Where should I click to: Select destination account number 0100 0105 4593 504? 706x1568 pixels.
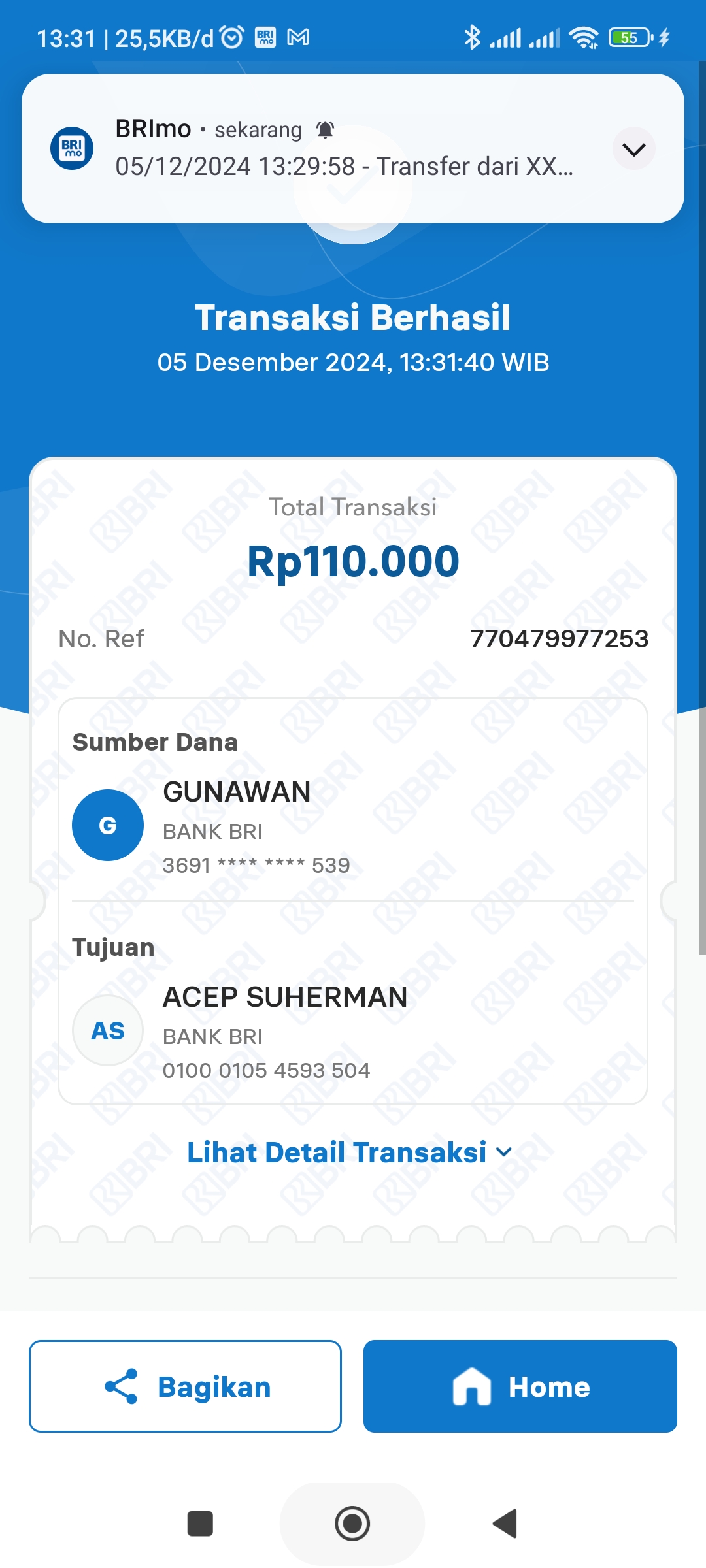[266, 1070]
